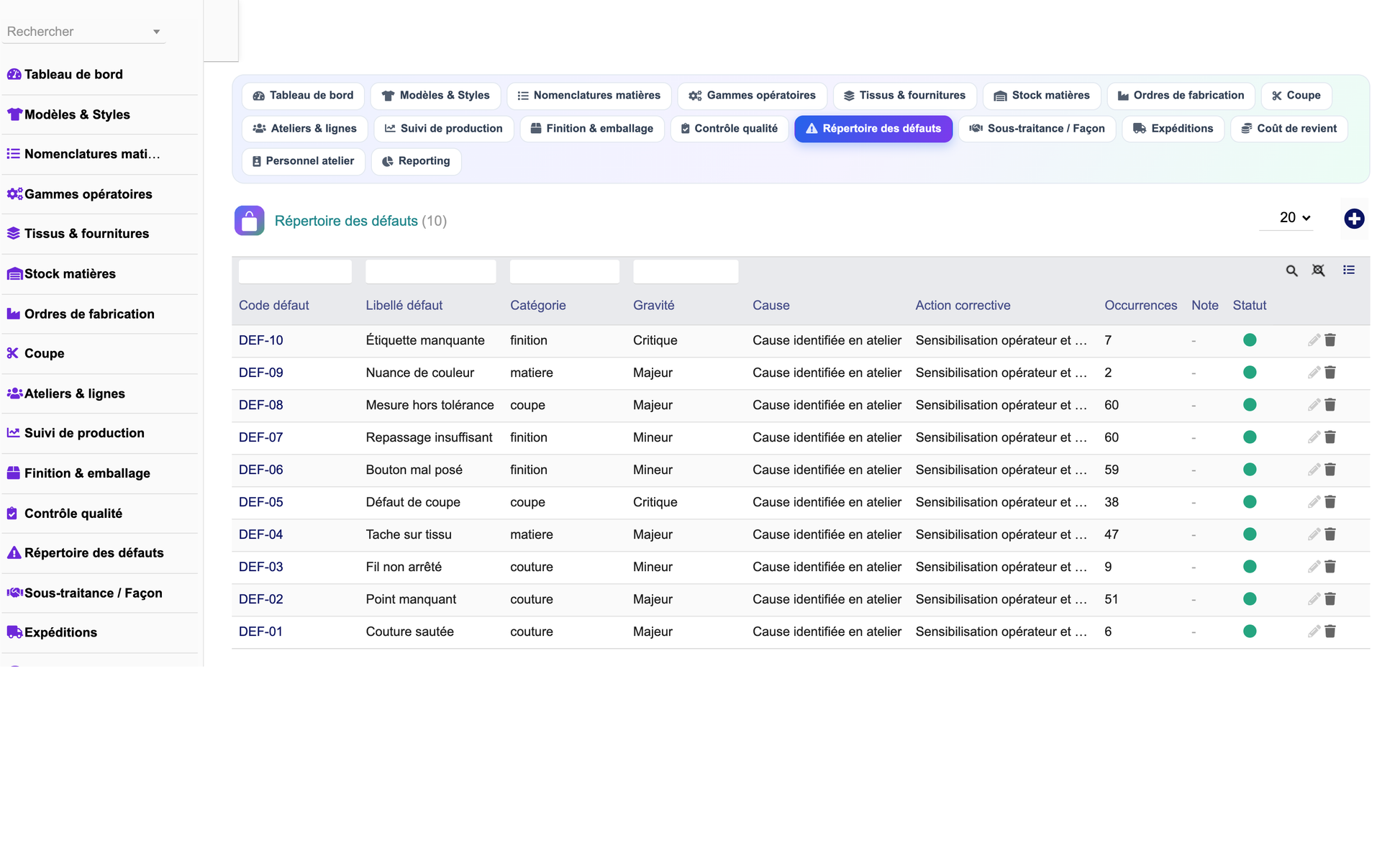
Task: Delete Tache sur tissu row trash icon
Action: point(1330,534)
